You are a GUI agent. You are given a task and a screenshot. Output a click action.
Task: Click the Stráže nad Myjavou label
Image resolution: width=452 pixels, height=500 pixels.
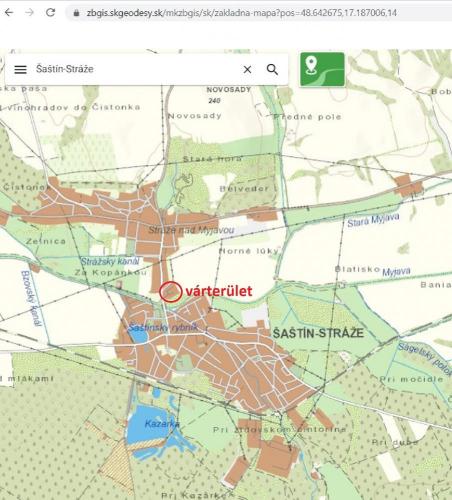tap(191, 230)
